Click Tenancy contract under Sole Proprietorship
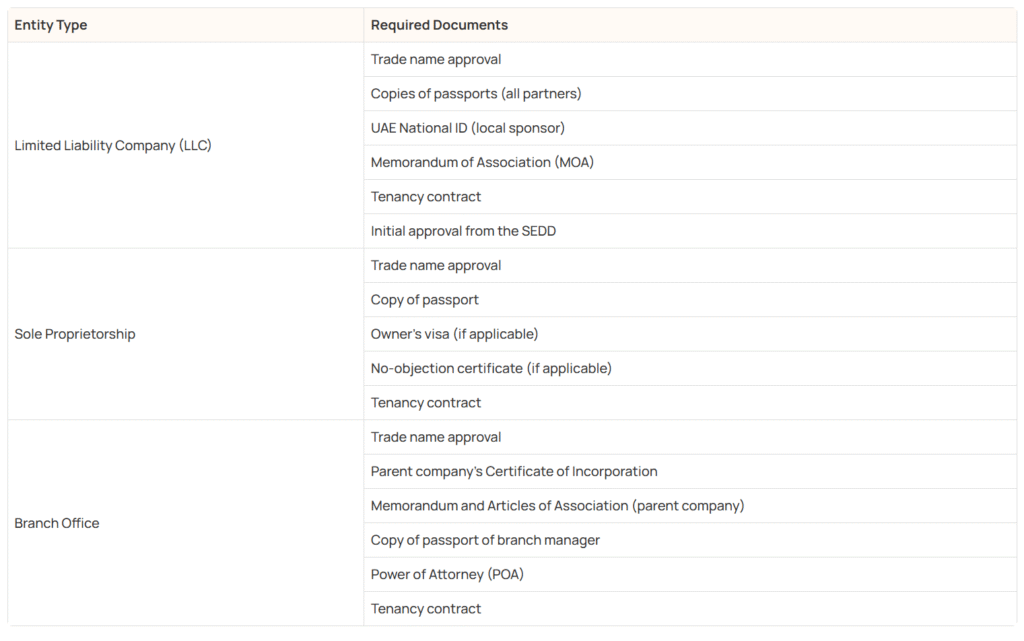The image size is (1024, 641). pos(690,403)
